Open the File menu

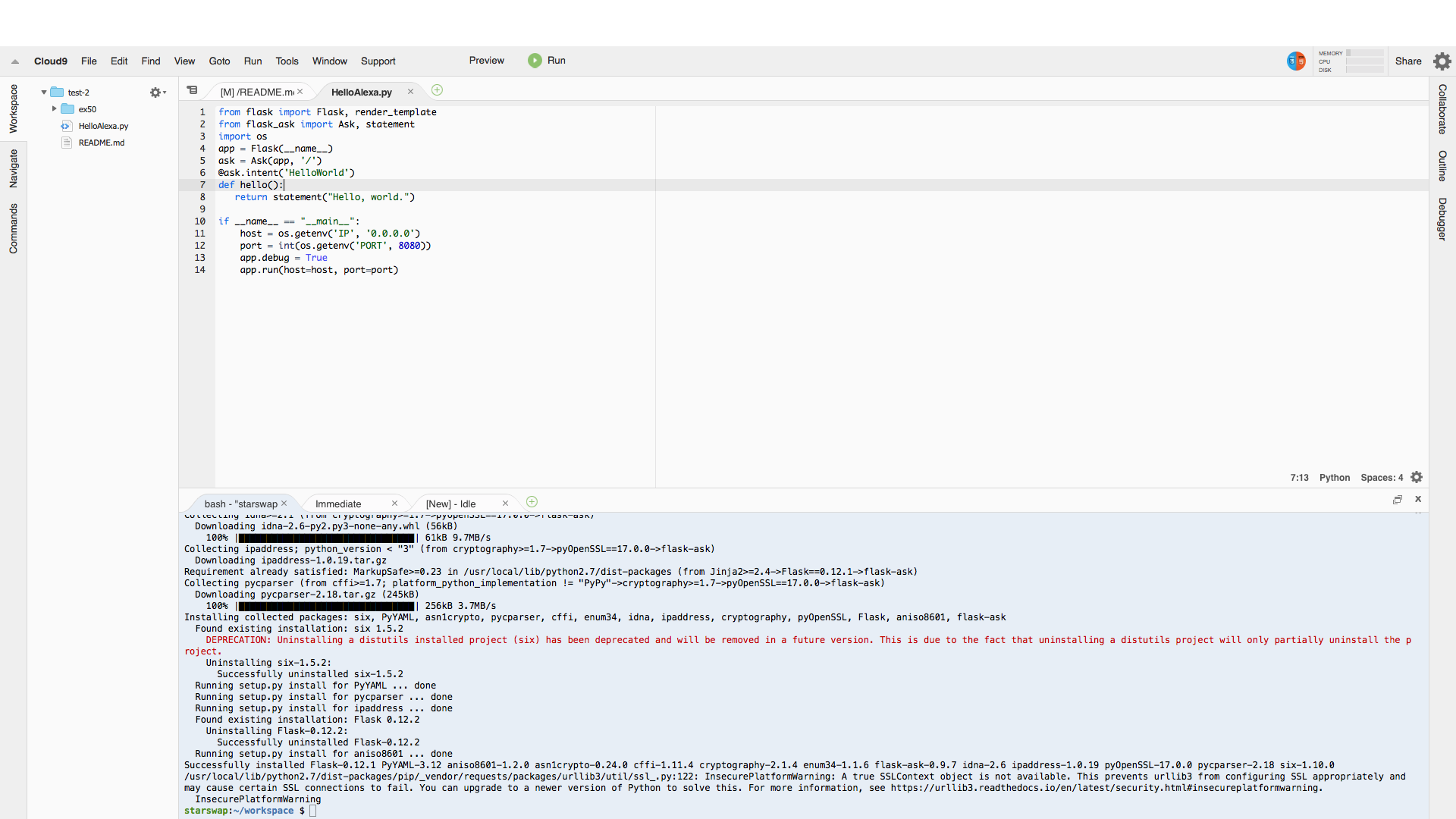(x=89, y=61)
